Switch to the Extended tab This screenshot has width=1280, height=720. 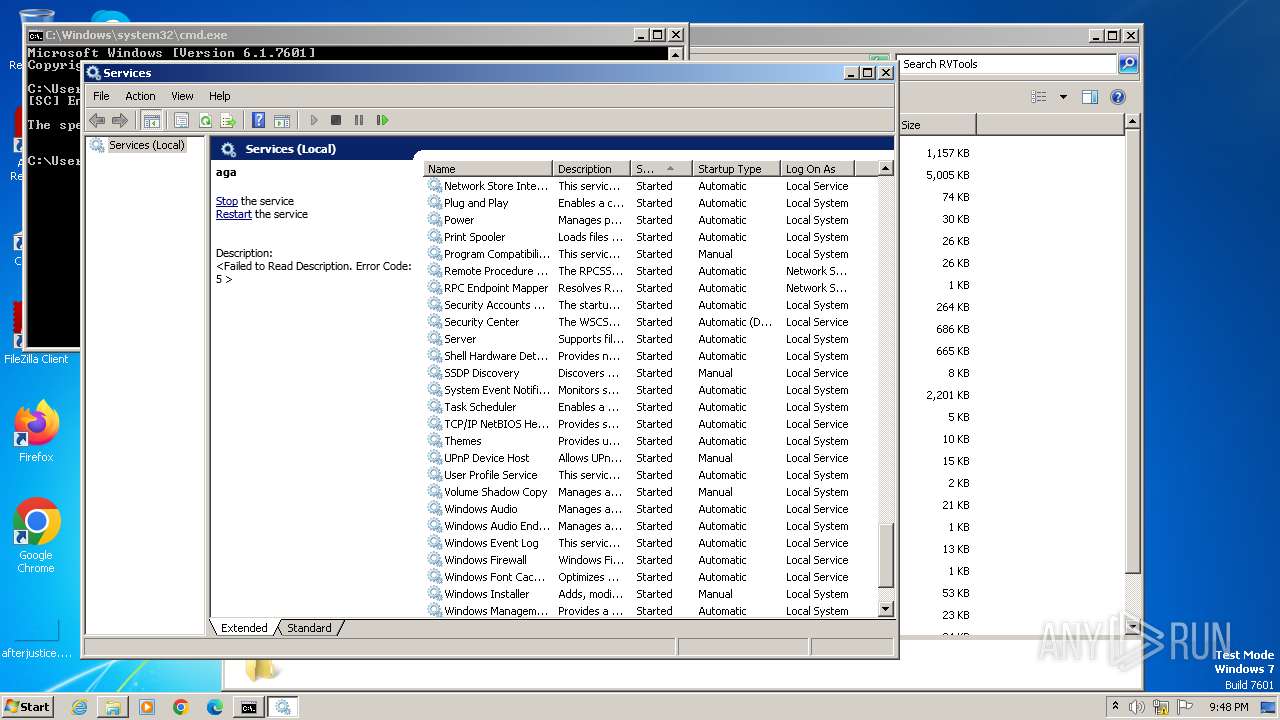[x=244, y=628]
